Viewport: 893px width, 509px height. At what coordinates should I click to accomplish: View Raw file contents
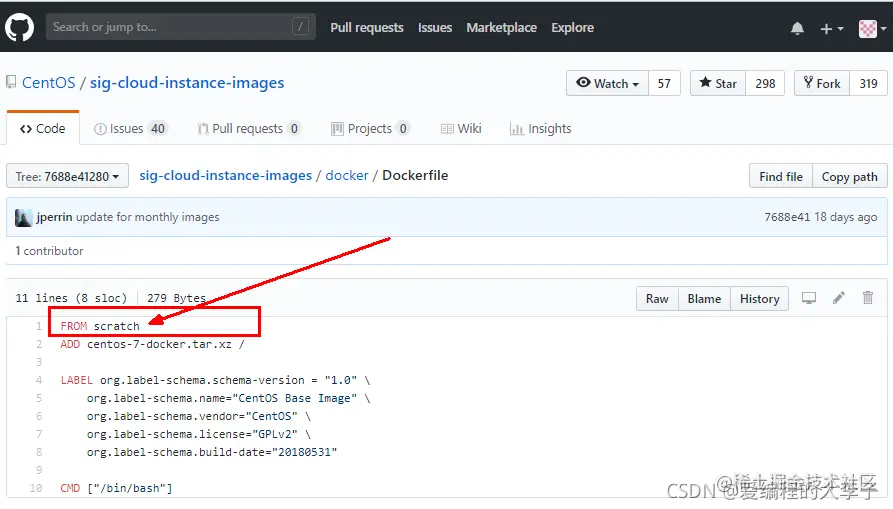(657, 298)
